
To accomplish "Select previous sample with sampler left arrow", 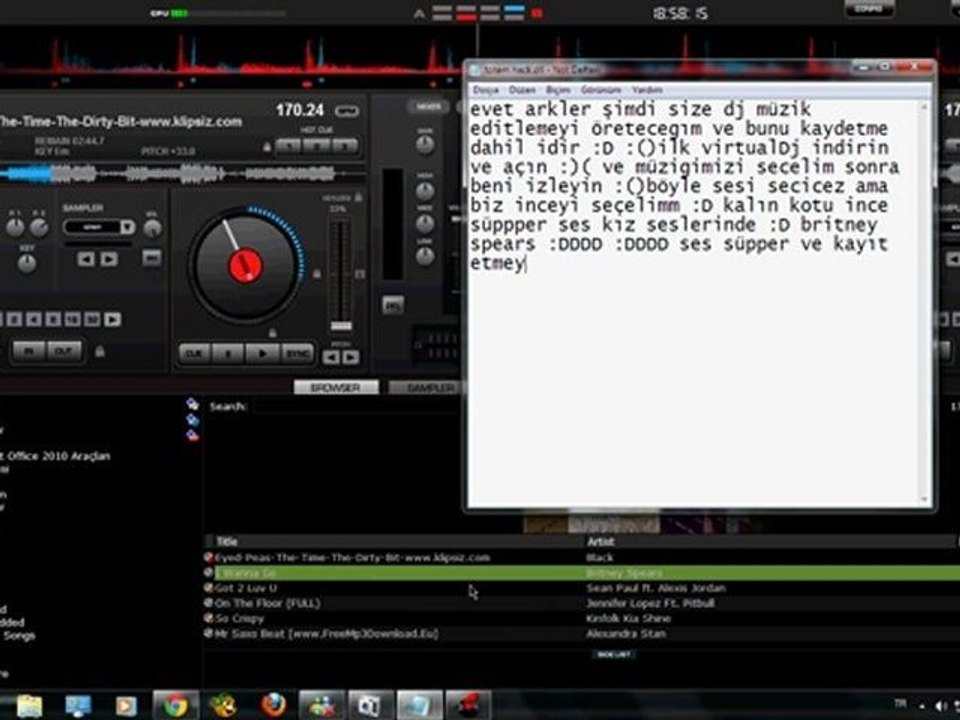I will pos(86,259).
